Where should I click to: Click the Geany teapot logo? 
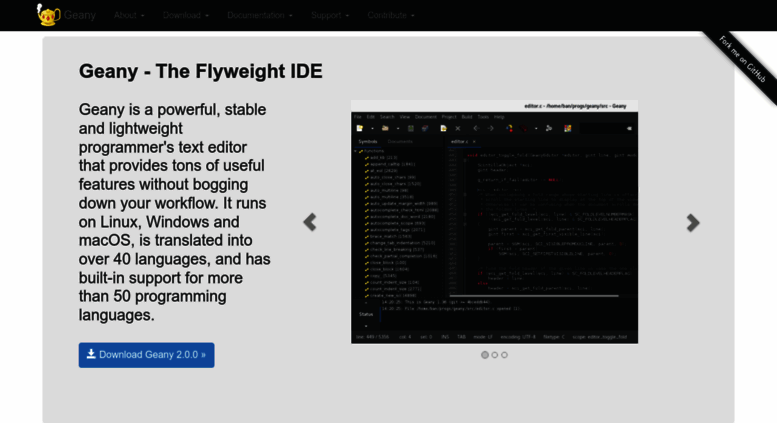(x=49, y=15)
